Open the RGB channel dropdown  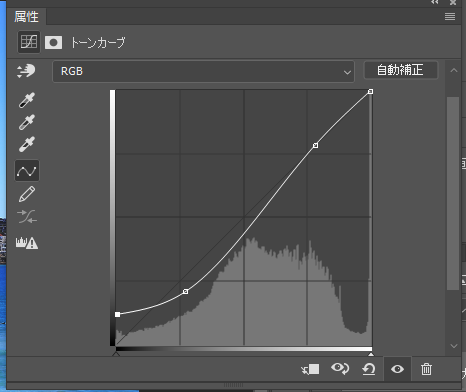pyautogui.click(x=203, y=71)
